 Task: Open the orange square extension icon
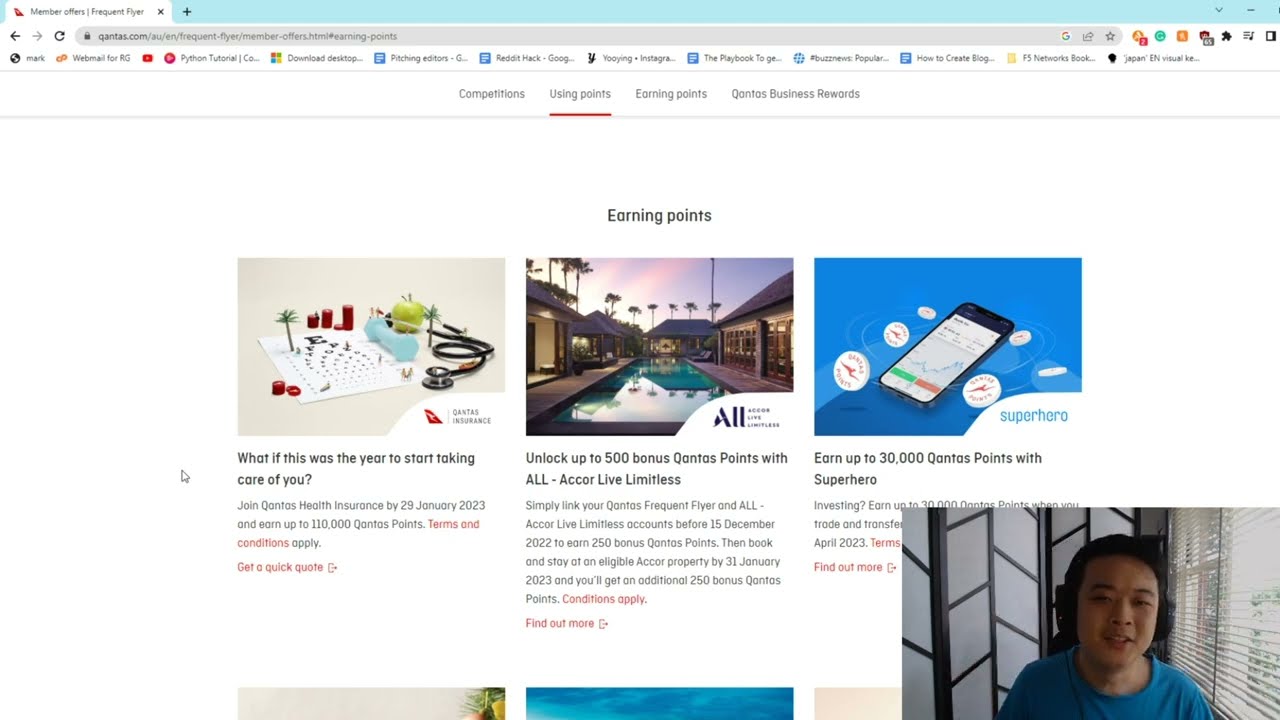click(x=1182, y=36)
